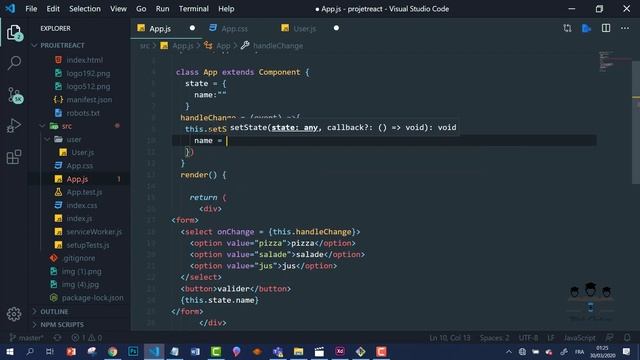Click Ln 10, Col 13 cursor position
This screenshot has width=640, height=360.
449,338
